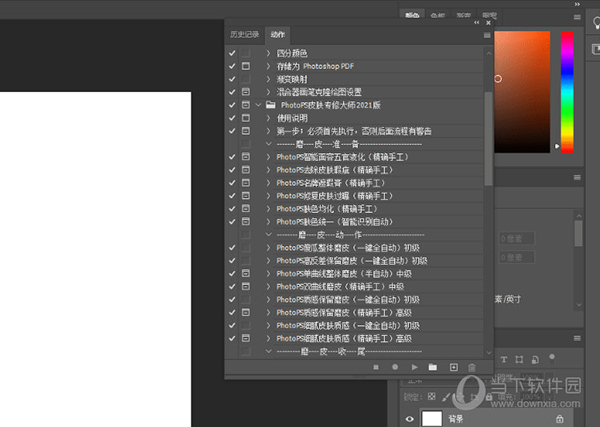Select the 动作 tab
The image size is (600, 427).
coord(277,34)
